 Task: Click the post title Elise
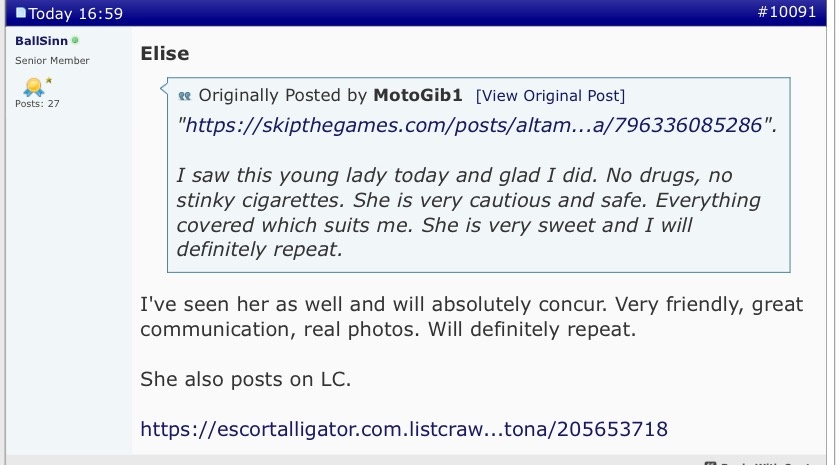165,54
